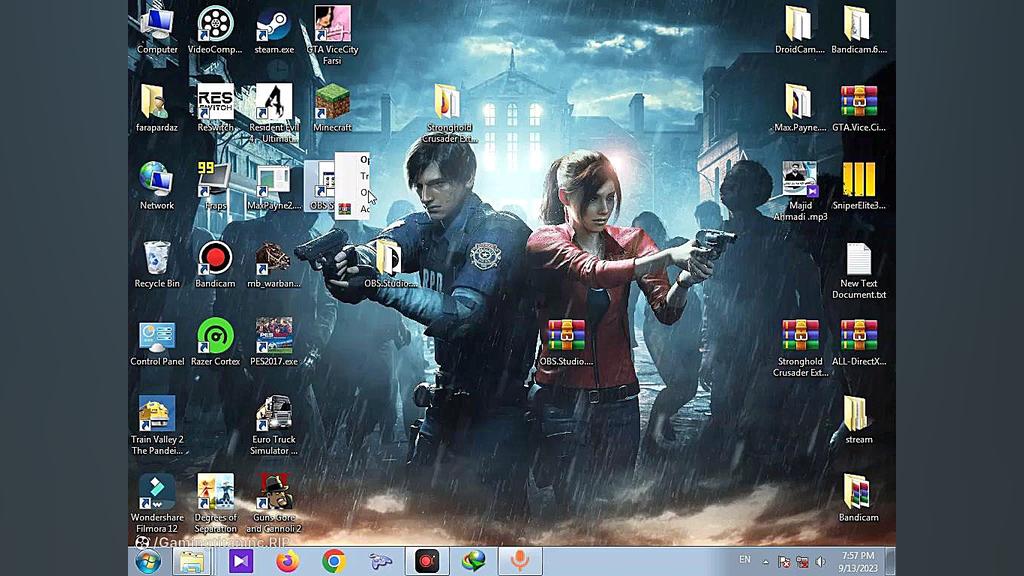Open the Stronghold Crusader Ext... folder icon
This screenshot has height=576, width=1024.
coord(449,113)
